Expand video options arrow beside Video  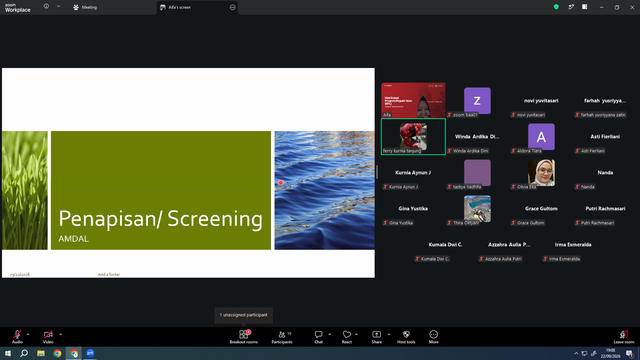(x=60, y=334)
